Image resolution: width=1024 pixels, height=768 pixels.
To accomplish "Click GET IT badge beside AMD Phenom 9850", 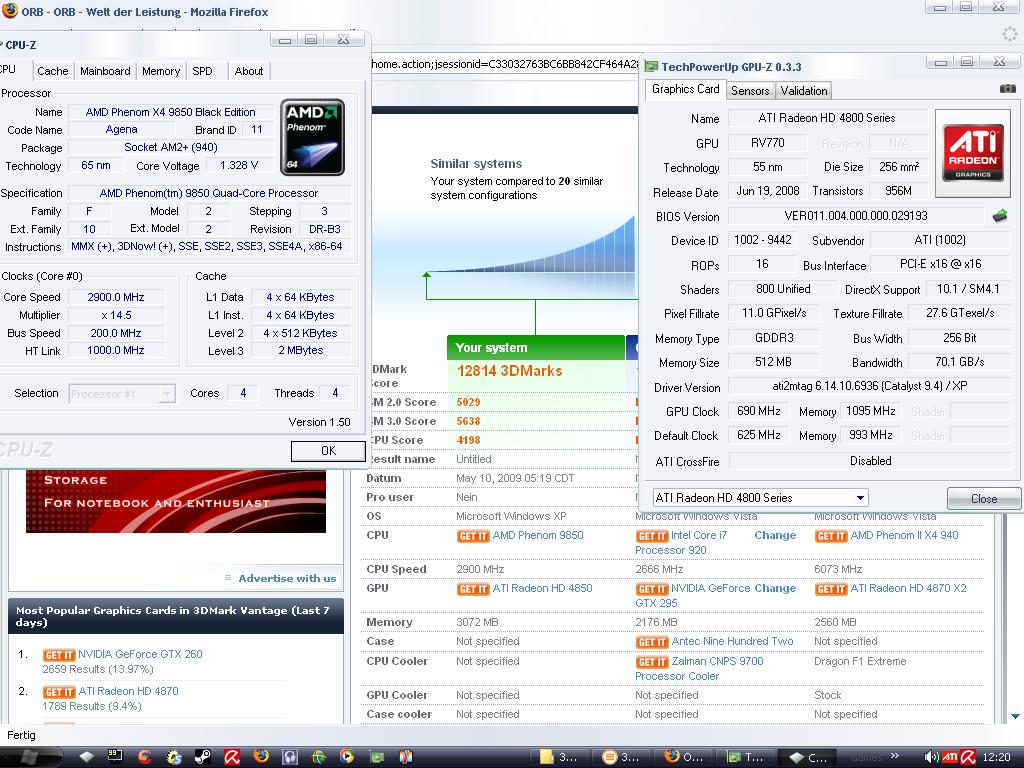I will (x=473, y=536).
